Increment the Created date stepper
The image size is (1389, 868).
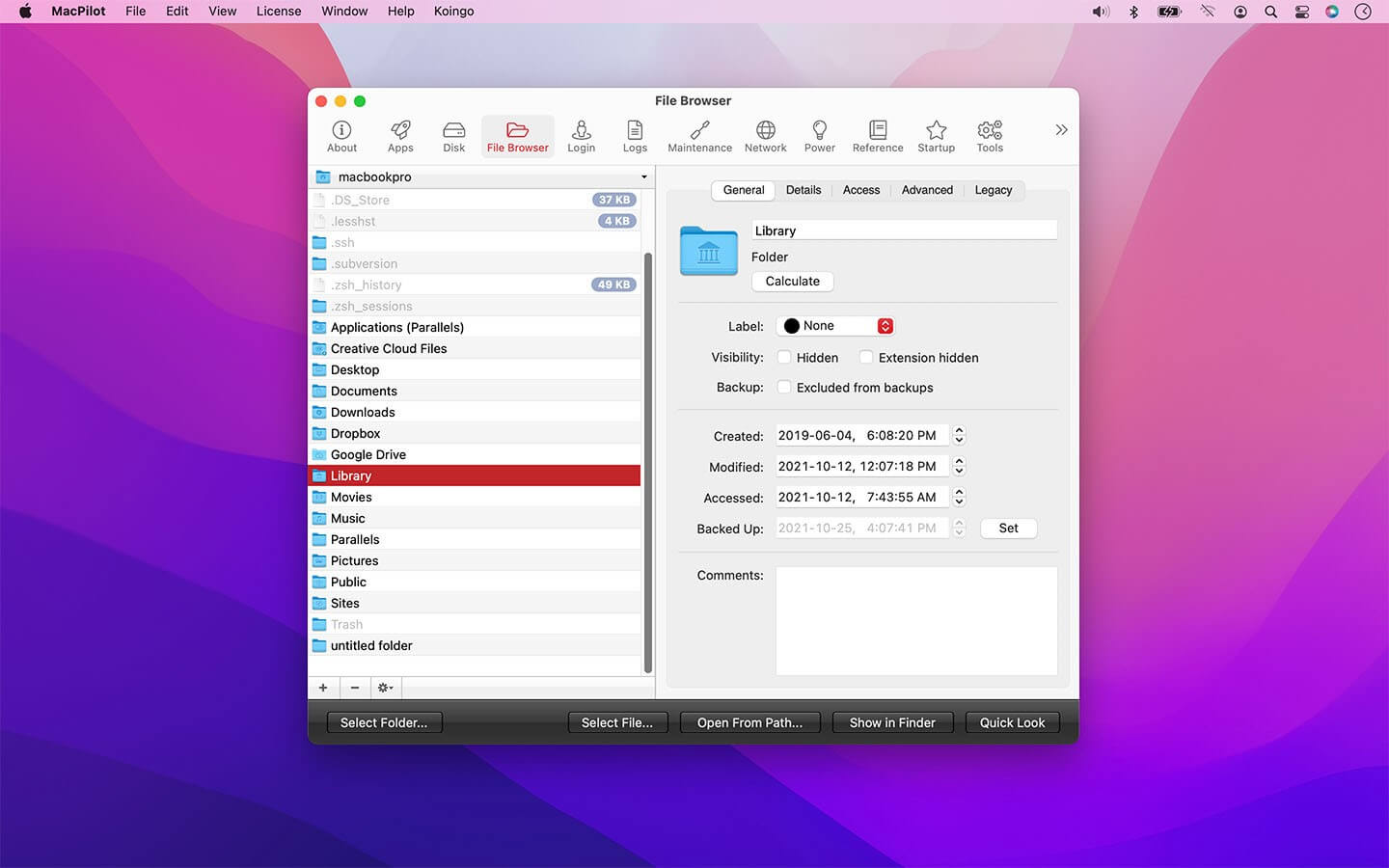point(958,430)
